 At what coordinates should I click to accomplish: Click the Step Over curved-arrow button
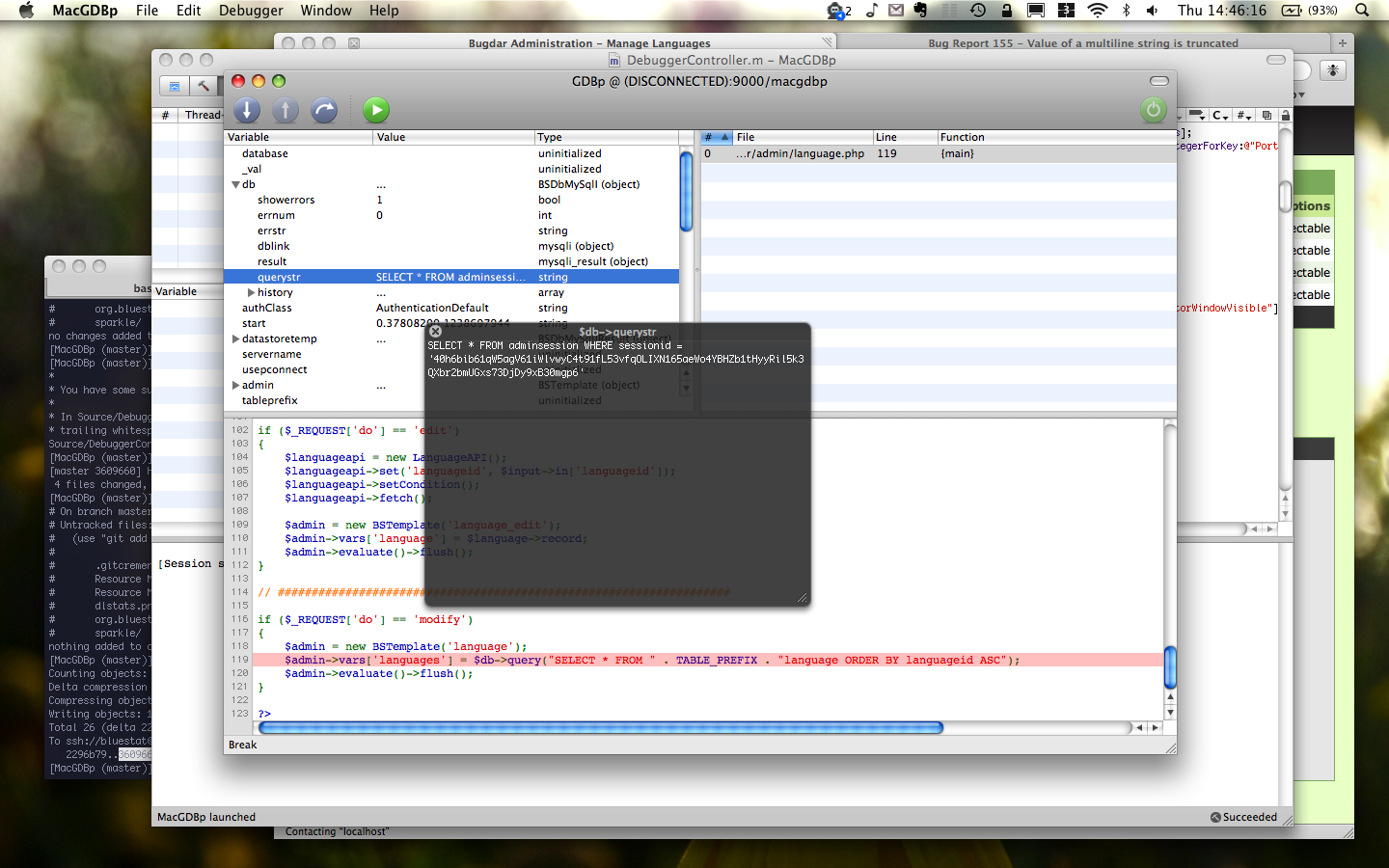point(325,110)
